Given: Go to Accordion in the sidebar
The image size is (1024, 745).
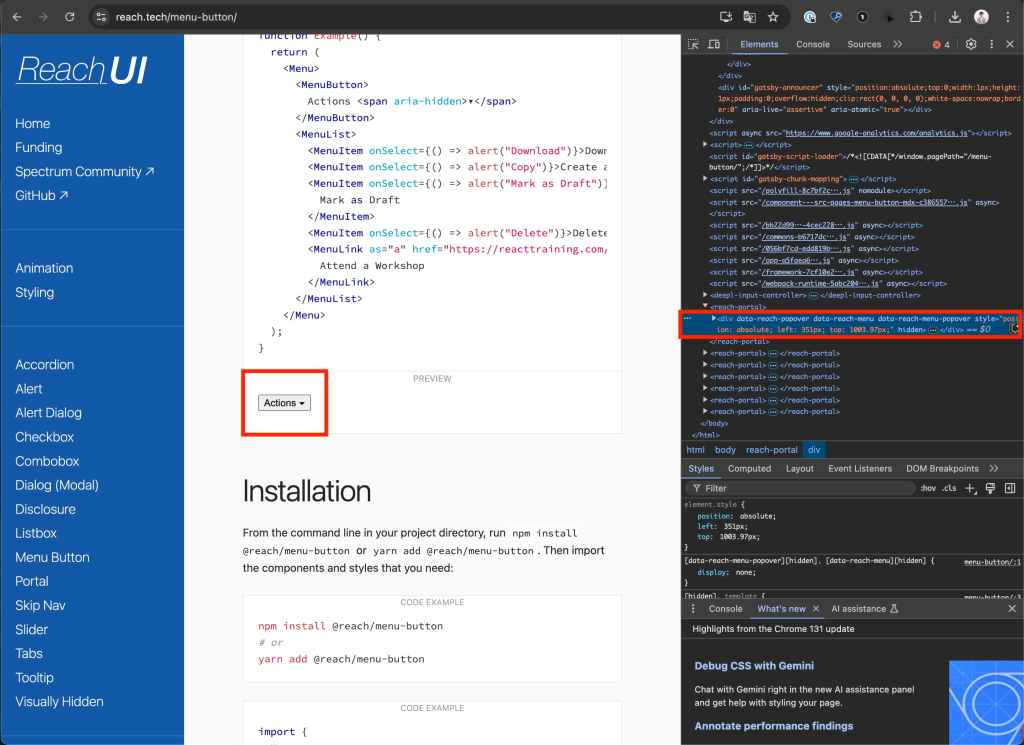Looking at the screenshot, I should [44, 365].
